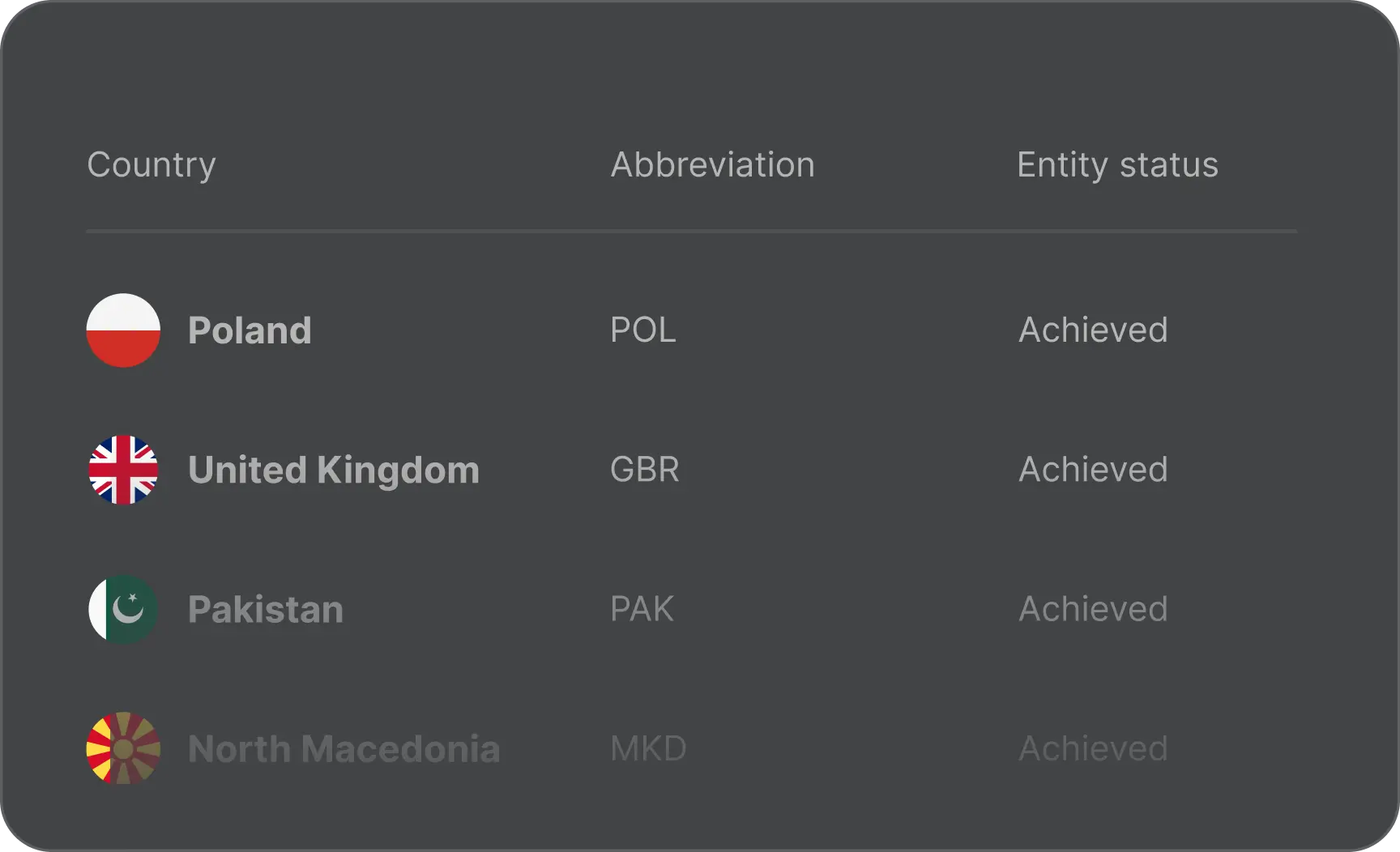Sort by the Country column header
Viewport: 1400px width, 852px height.
152,165
